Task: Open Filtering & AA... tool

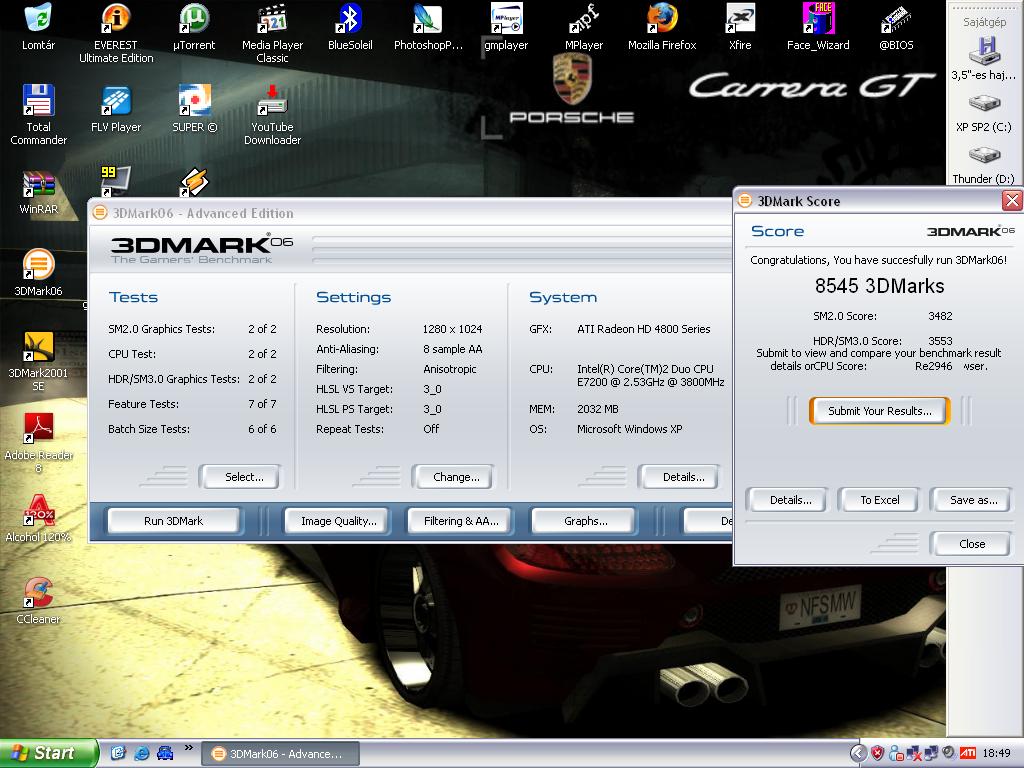Action: pyautogui.click(x=459, y=521)
